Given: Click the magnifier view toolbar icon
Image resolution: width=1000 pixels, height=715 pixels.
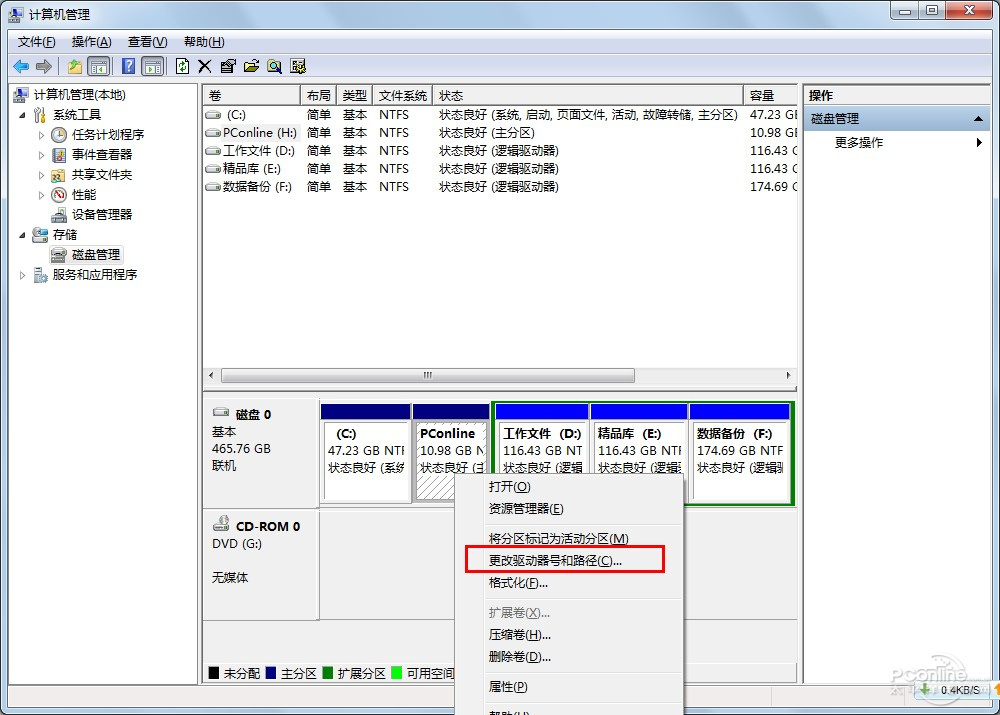Looking at the screenshot, I should 272,66.
